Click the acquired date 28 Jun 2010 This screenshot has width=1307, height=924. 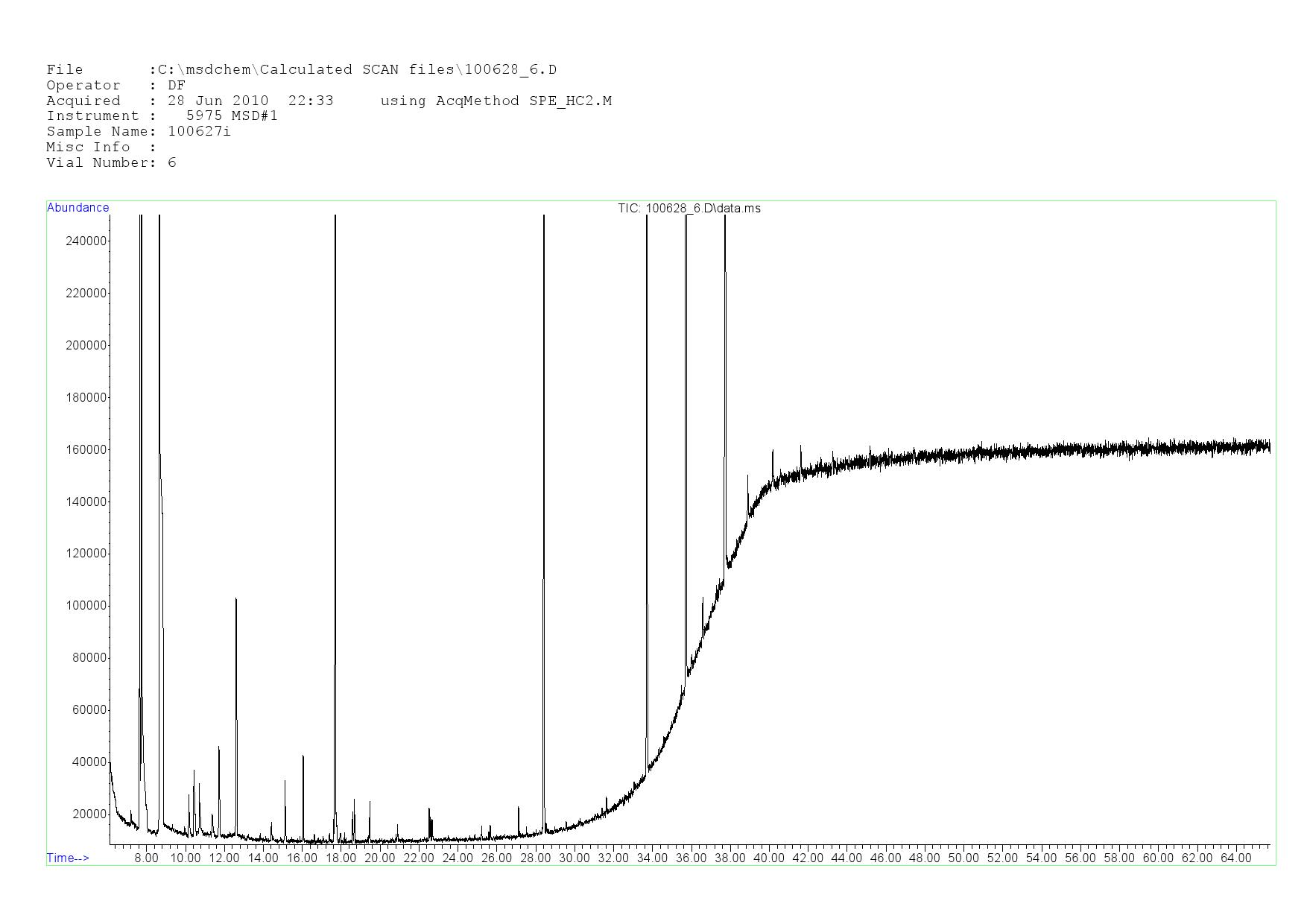point(218,101)
